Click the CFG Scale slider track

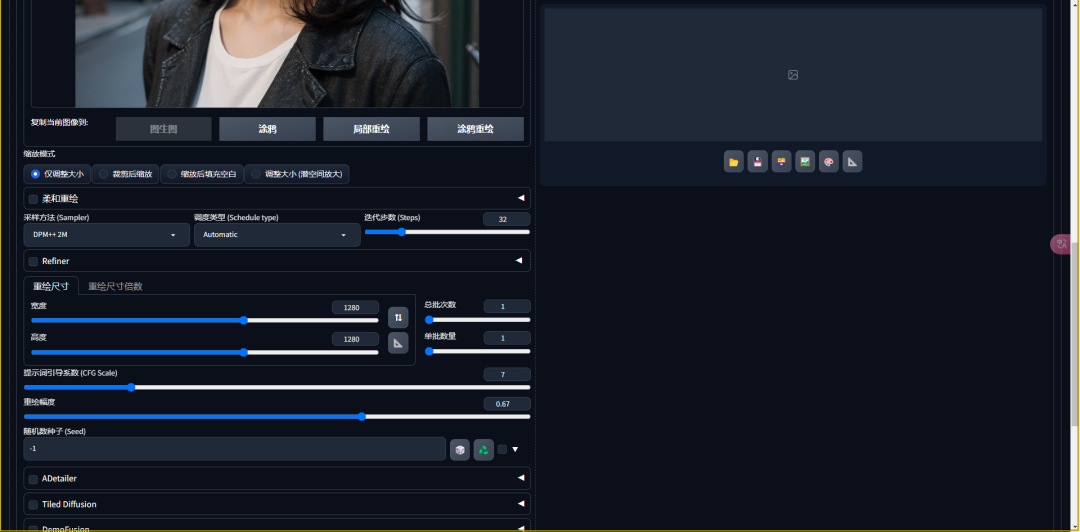(276, 387)
